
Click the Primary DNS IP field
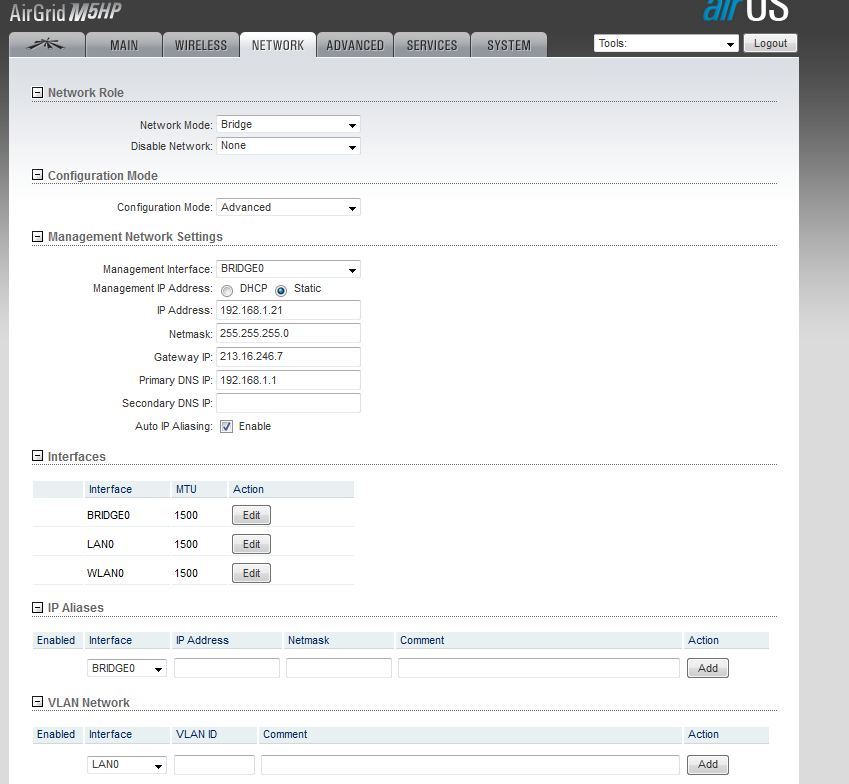(x=288, y=380)
